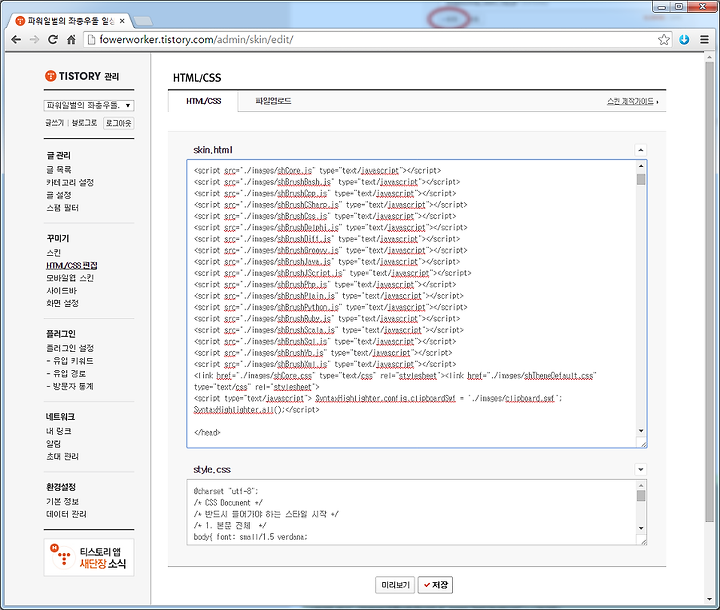Viewport: 720px width, 610px height.
Task: Switch to the 파일업로드 tab
Action: point(273,101)
